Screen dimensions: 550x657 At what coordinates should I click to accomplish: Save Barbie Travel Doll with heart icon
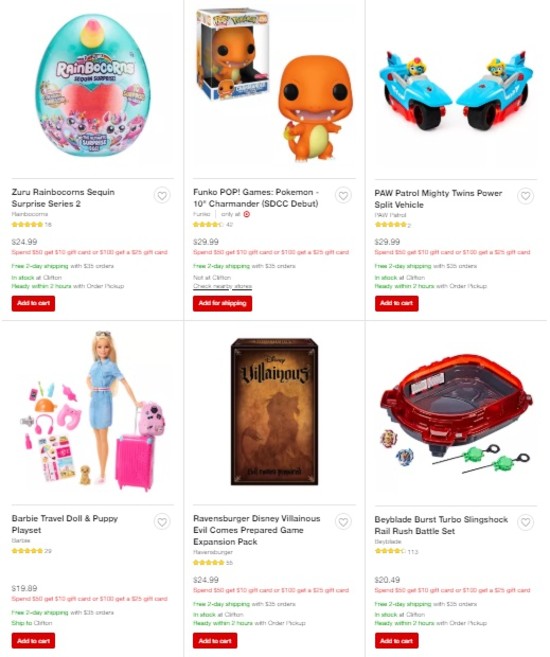click(162, 522)
